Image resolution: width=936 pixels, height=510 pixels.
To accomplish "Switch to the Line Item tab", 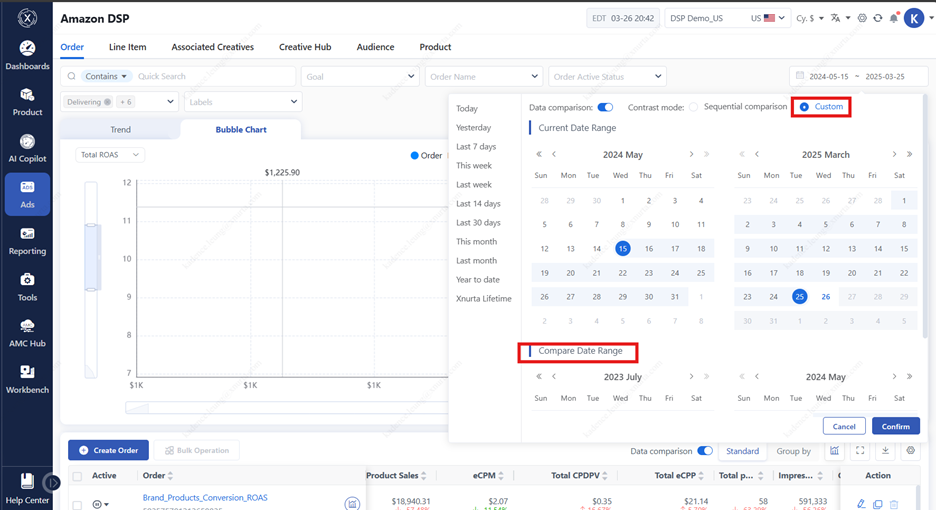I will pyautogui.click(x=127, y=47).
